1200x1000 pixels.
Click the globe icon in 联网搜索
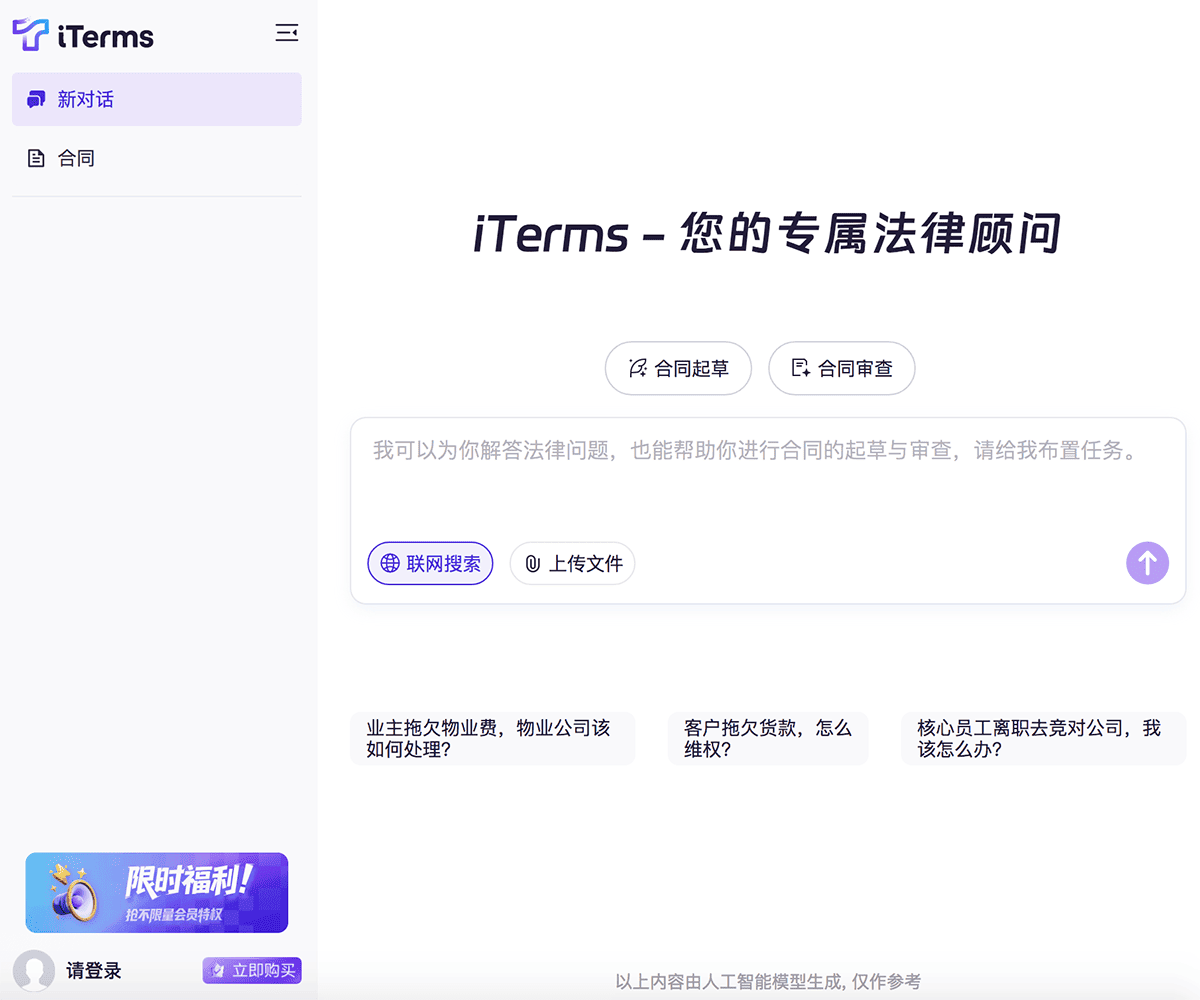390,563
